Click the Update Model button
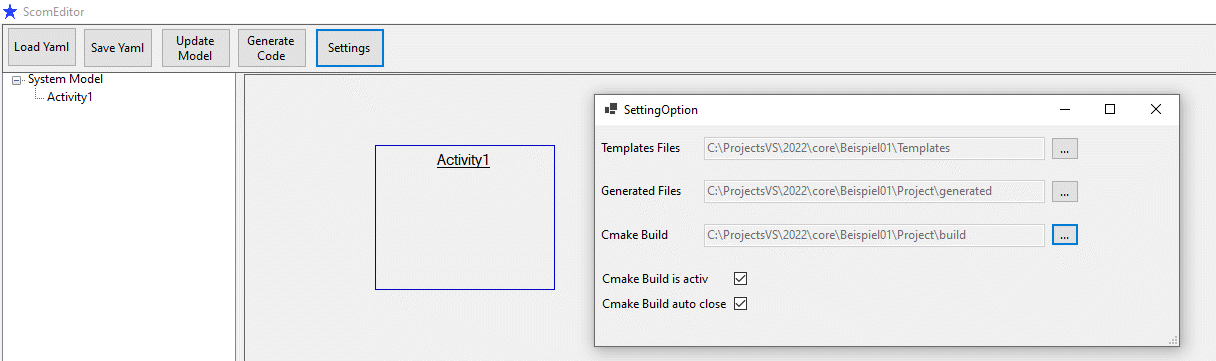The width and height of the screenshot is (1216, 361). [195, 48]
